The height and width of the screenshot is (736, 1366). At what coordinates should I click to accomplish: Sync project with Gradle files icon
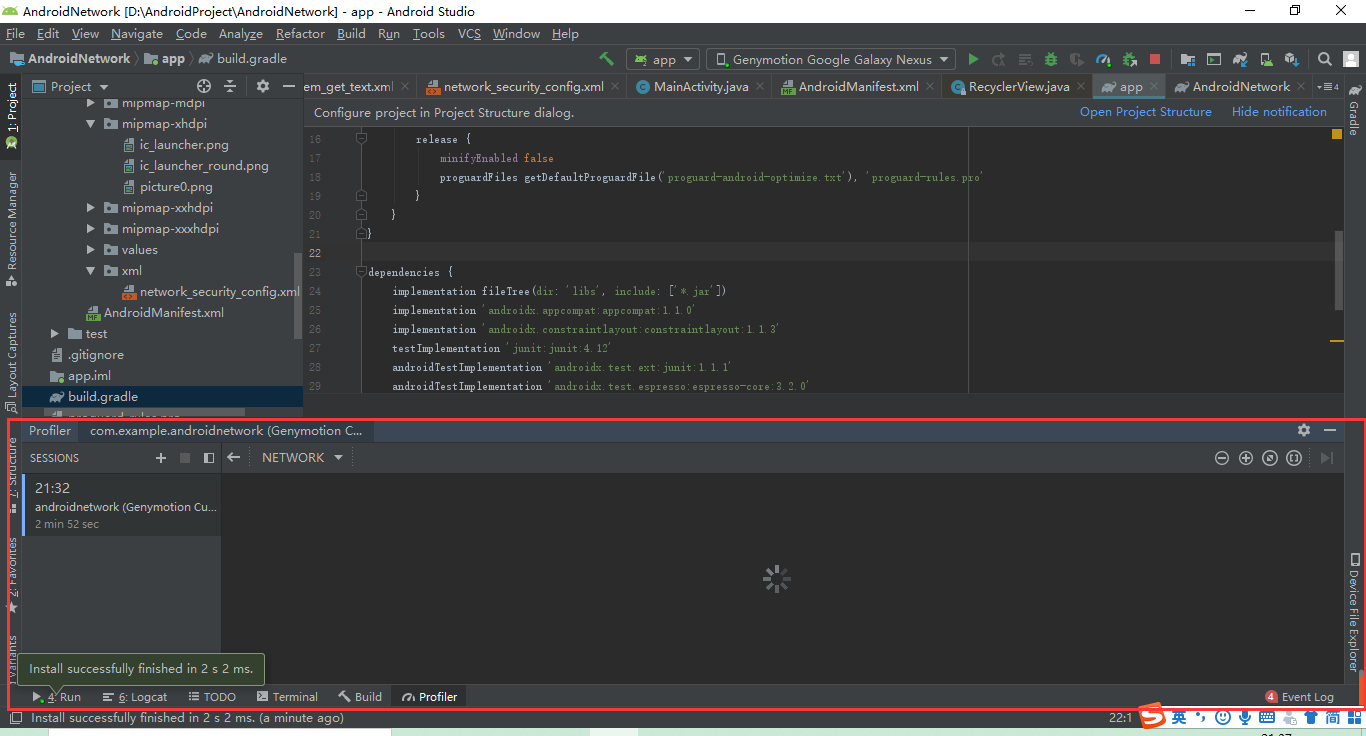pyautogui.click(x=1239, y=59)
